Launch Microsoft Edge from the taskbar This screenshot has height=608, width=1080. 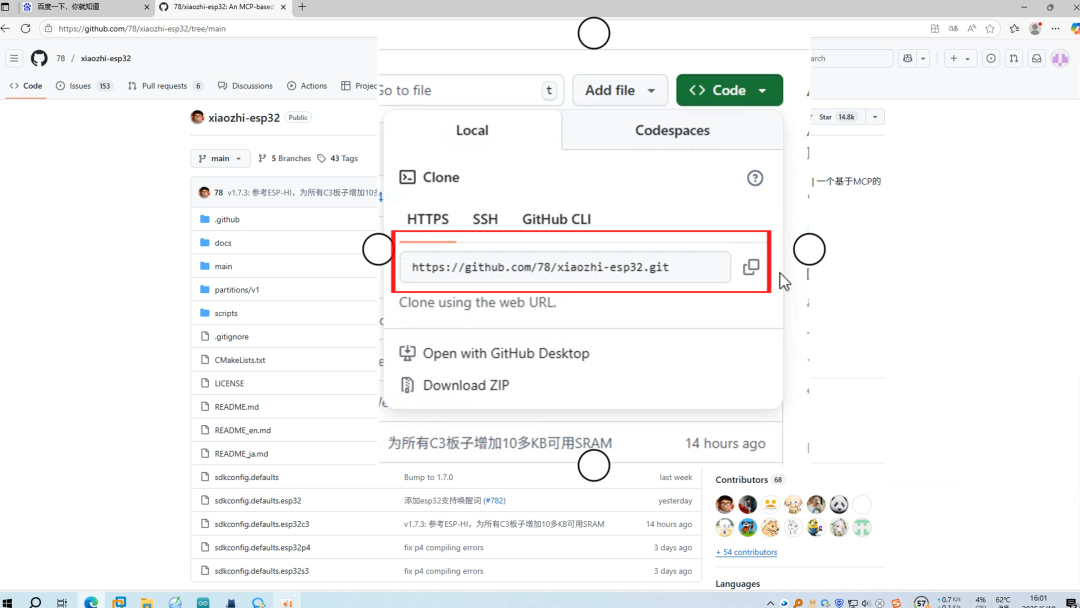(x=91, y=602)
